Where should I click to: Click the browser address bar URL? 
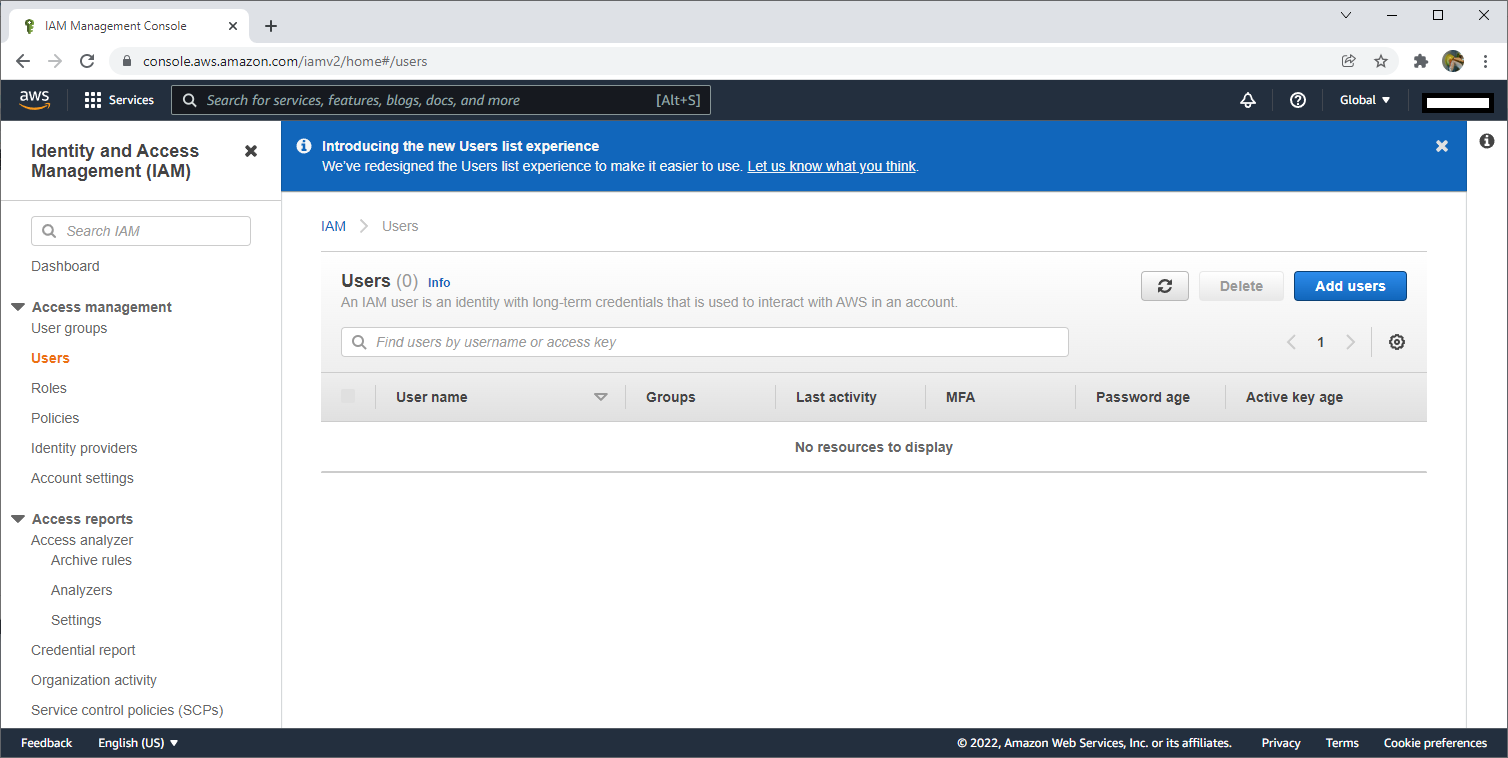(285, 61)
